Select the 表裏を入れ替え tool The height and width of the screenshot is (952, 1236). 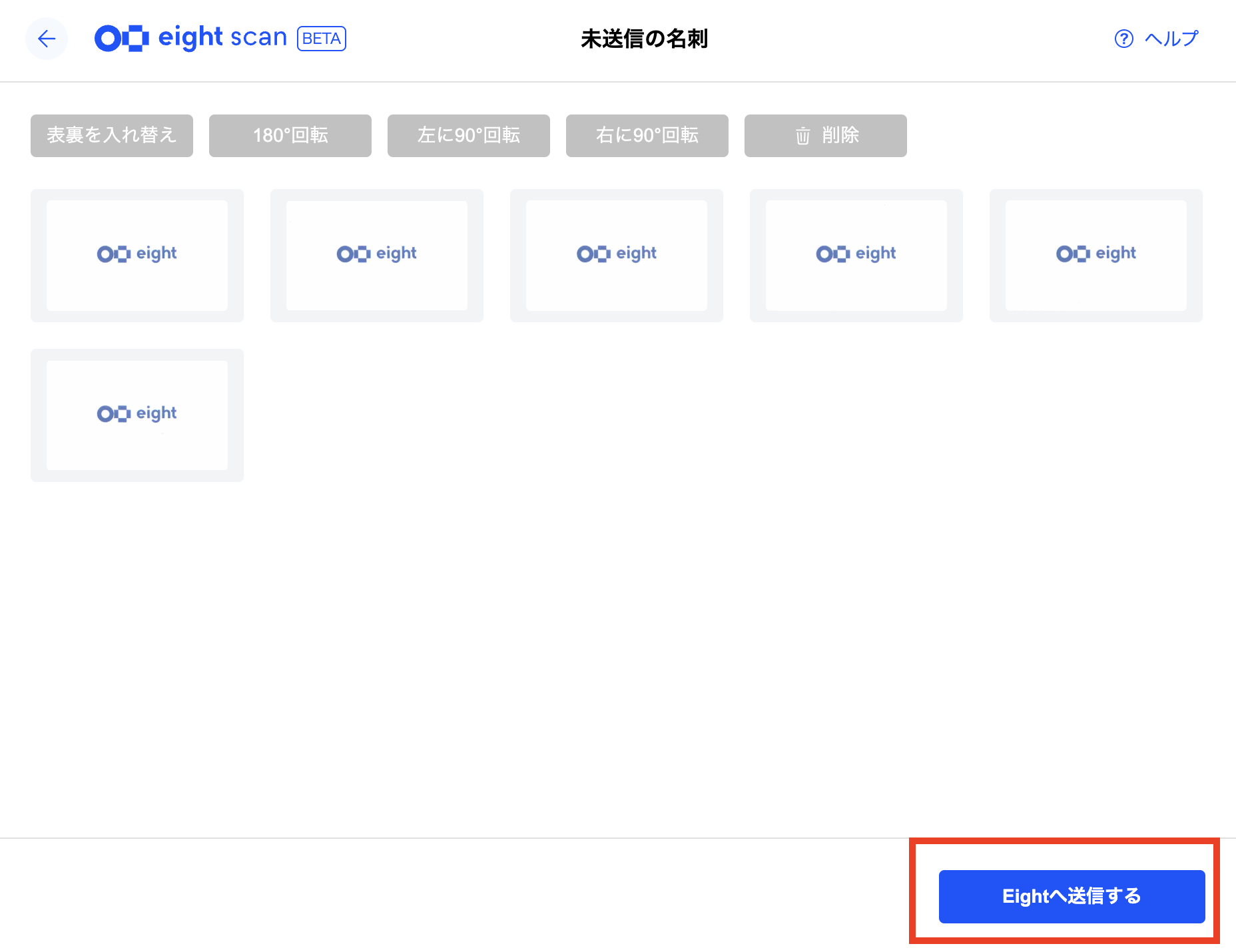111,136
